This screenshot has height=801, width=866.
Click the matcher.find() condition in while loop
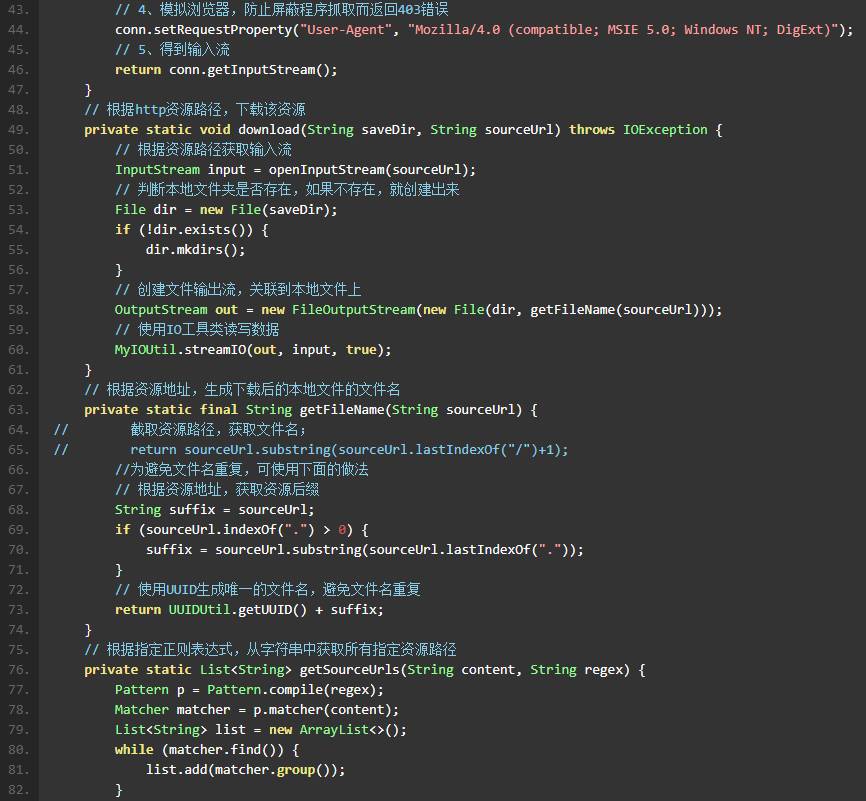coord(223,749)
